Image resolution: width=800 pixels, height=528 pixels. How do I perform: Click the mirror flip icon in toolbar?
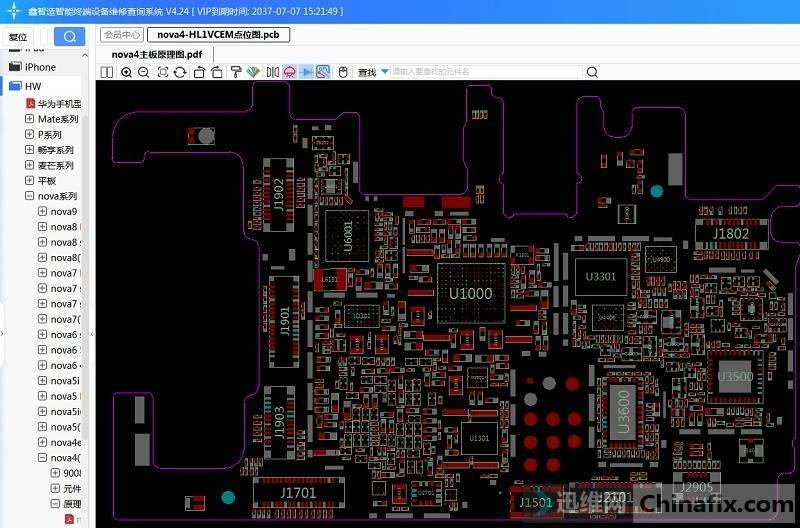coord(273,72)
